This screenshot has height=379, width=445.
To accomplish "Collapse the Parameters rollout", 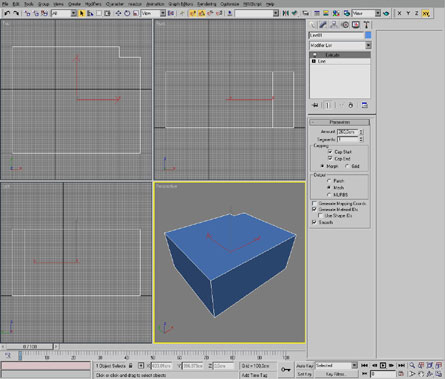I will pos(339,122).
